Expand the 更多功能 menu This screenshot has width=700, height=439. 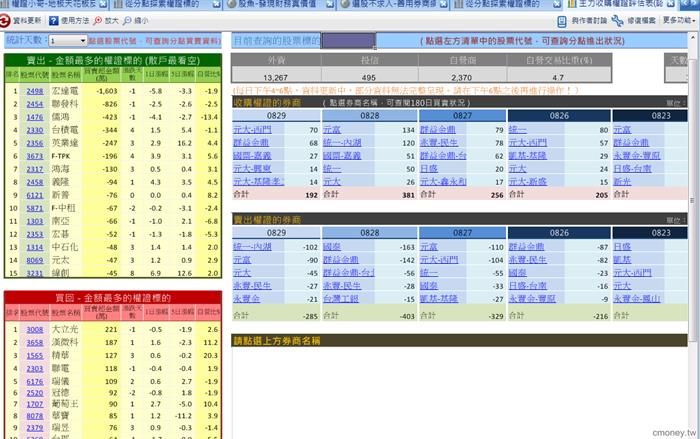[x=679, y=21]
